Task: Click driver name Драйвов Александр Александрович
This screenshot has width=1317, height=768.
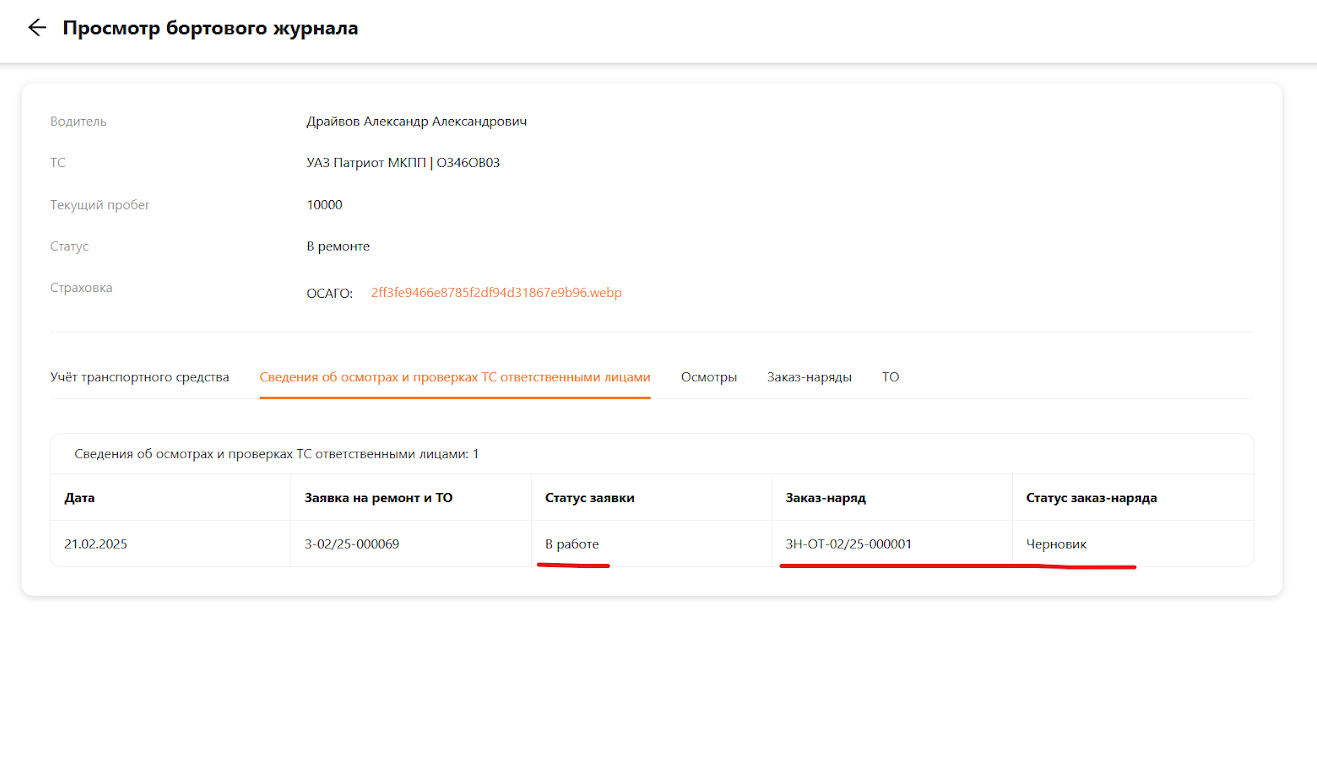Action: click(x=416, y=121)
